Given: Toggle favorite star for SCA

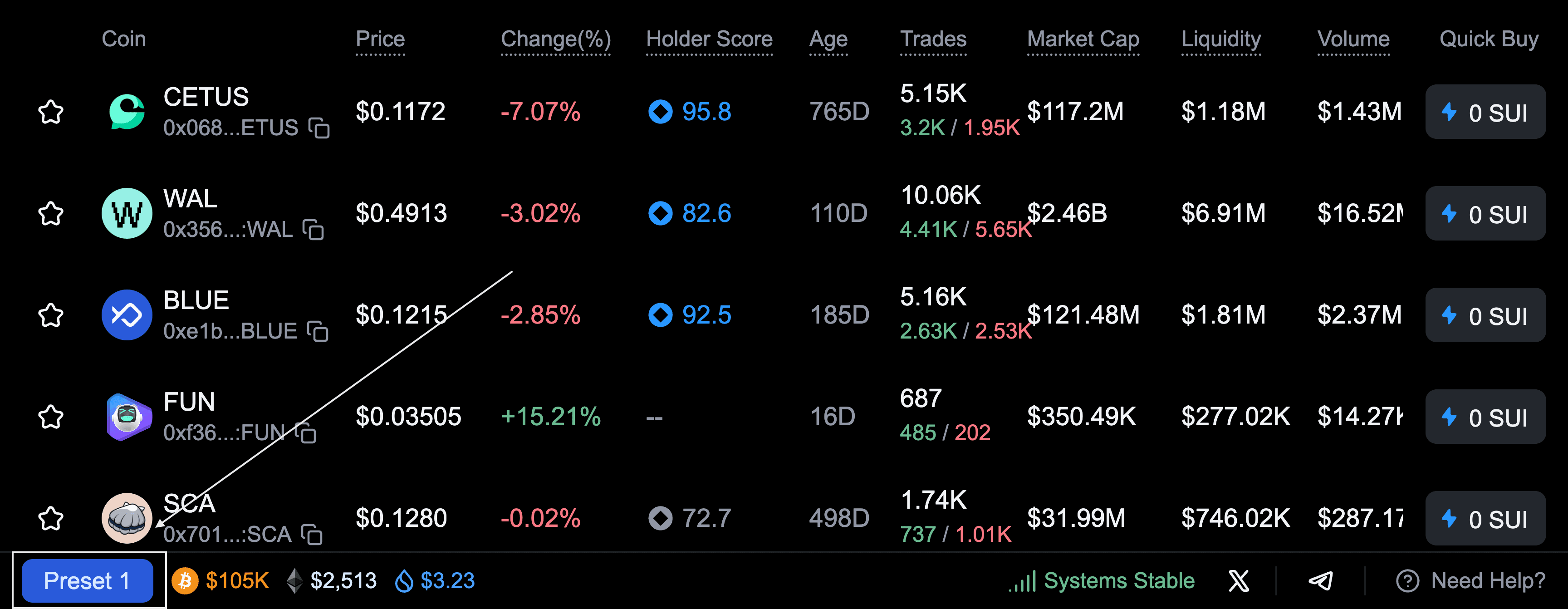Looking at the screenshot, I should point(51,519).
